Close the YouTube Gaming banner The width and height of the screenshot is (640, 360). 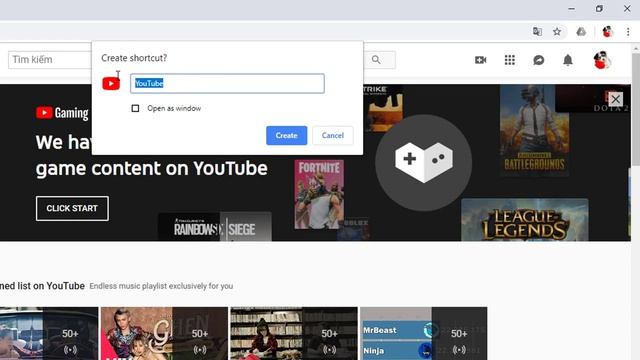[x=616, y=99]
